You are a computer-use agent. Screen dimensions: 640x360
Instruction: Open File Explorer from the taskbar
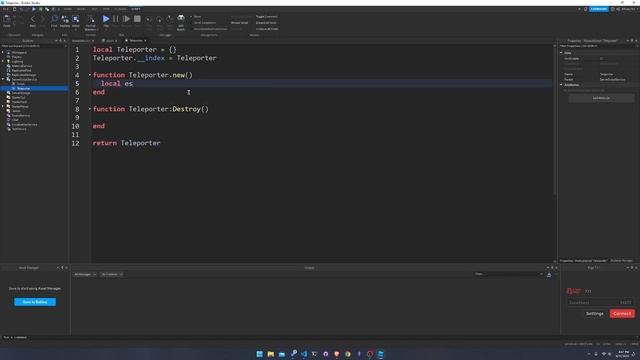pos(271,354)
